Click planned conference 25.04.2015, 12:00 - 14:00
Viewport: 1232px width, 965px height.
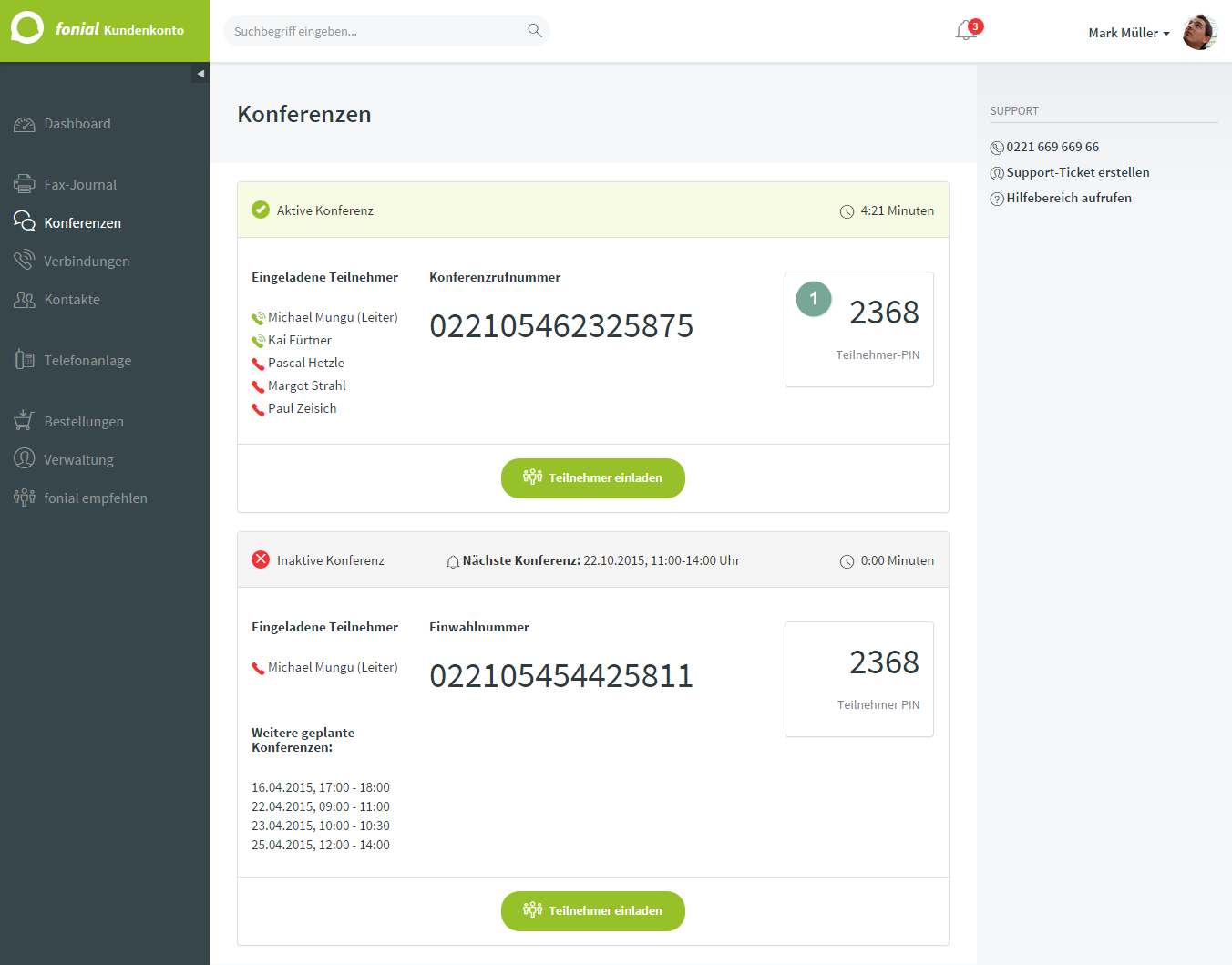click(321, 845)
